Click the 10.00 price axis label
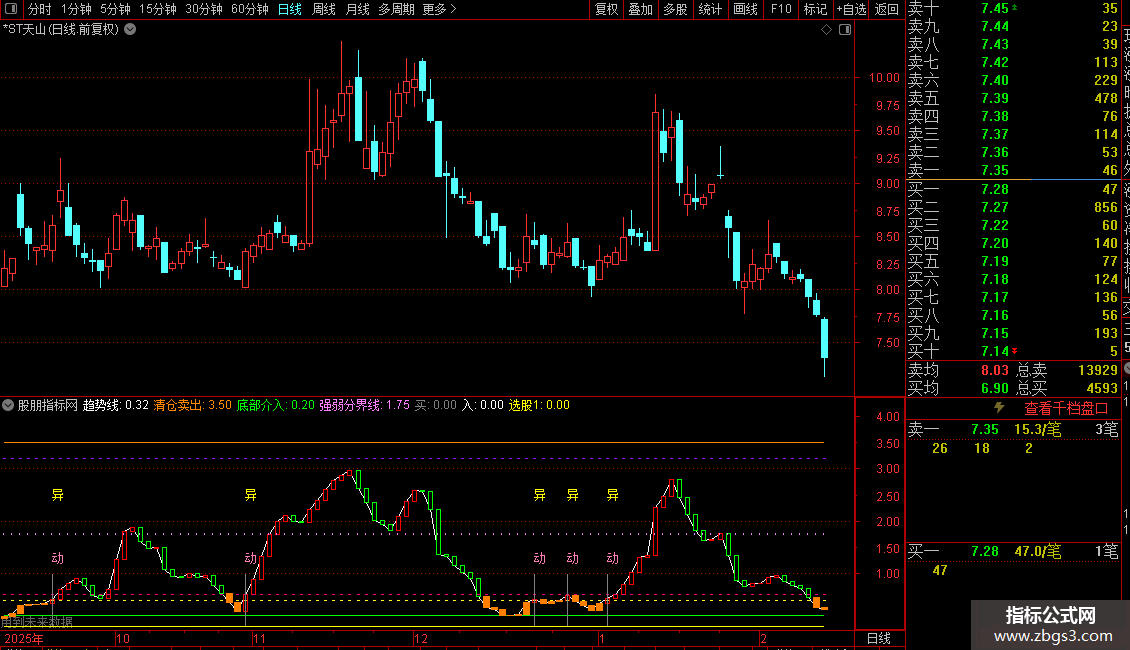Image resolution: width=1130 pixels, height=650 pixels. (884, 78)
